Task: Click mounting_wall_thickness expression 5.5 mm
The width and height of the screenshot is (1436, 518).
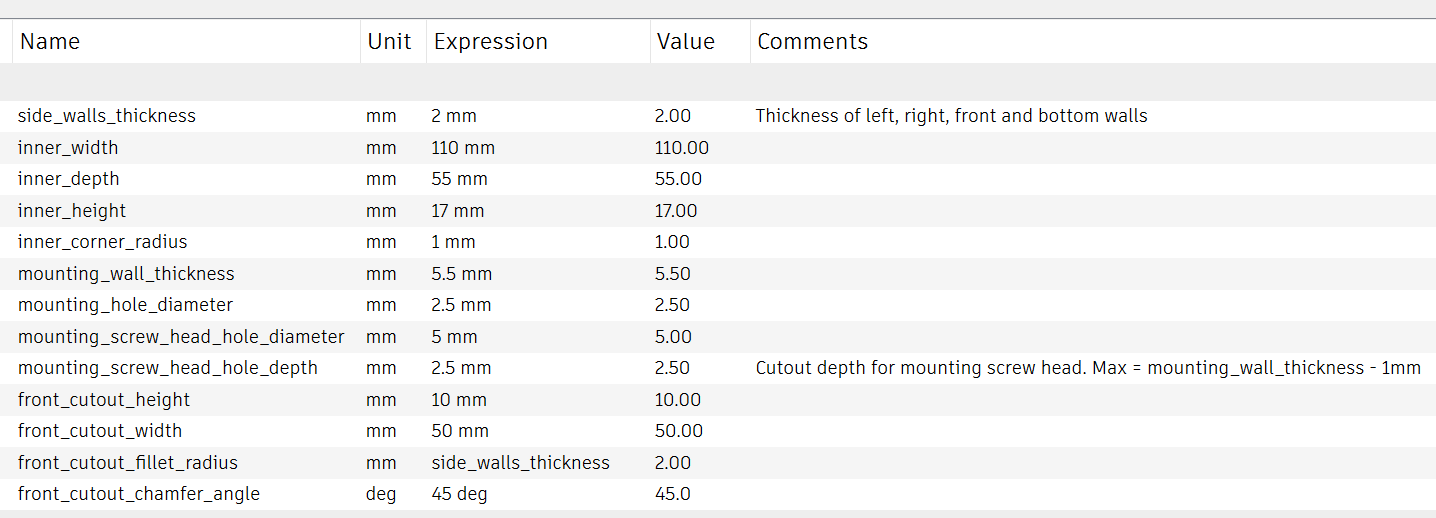Action: pos(461,274)
